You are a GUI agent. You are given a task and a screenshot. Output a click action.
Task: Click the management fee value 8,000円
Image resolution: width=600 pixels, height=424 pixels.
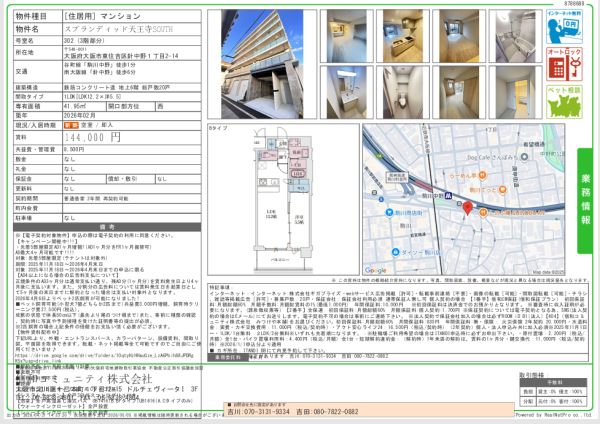click(x=74, y=150)
